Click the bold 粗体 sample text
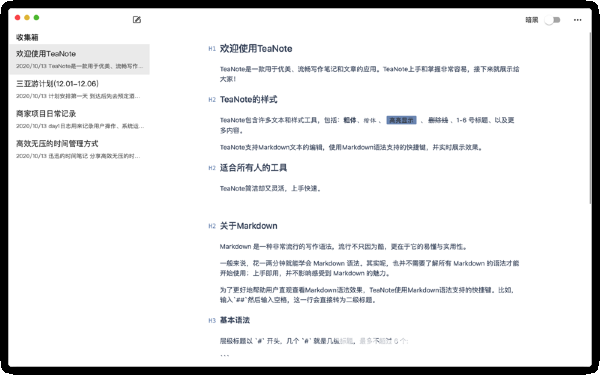Viewport: 600px width, 375px height. (350, 120)
